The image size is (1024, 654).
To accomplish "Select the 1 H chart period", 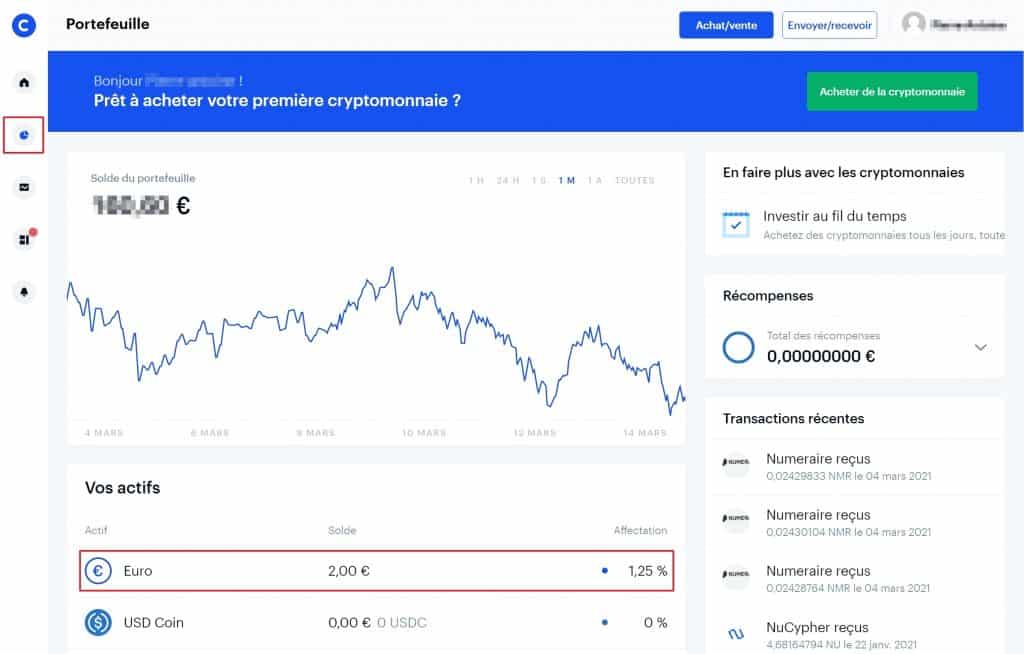I will click(472, 180).
